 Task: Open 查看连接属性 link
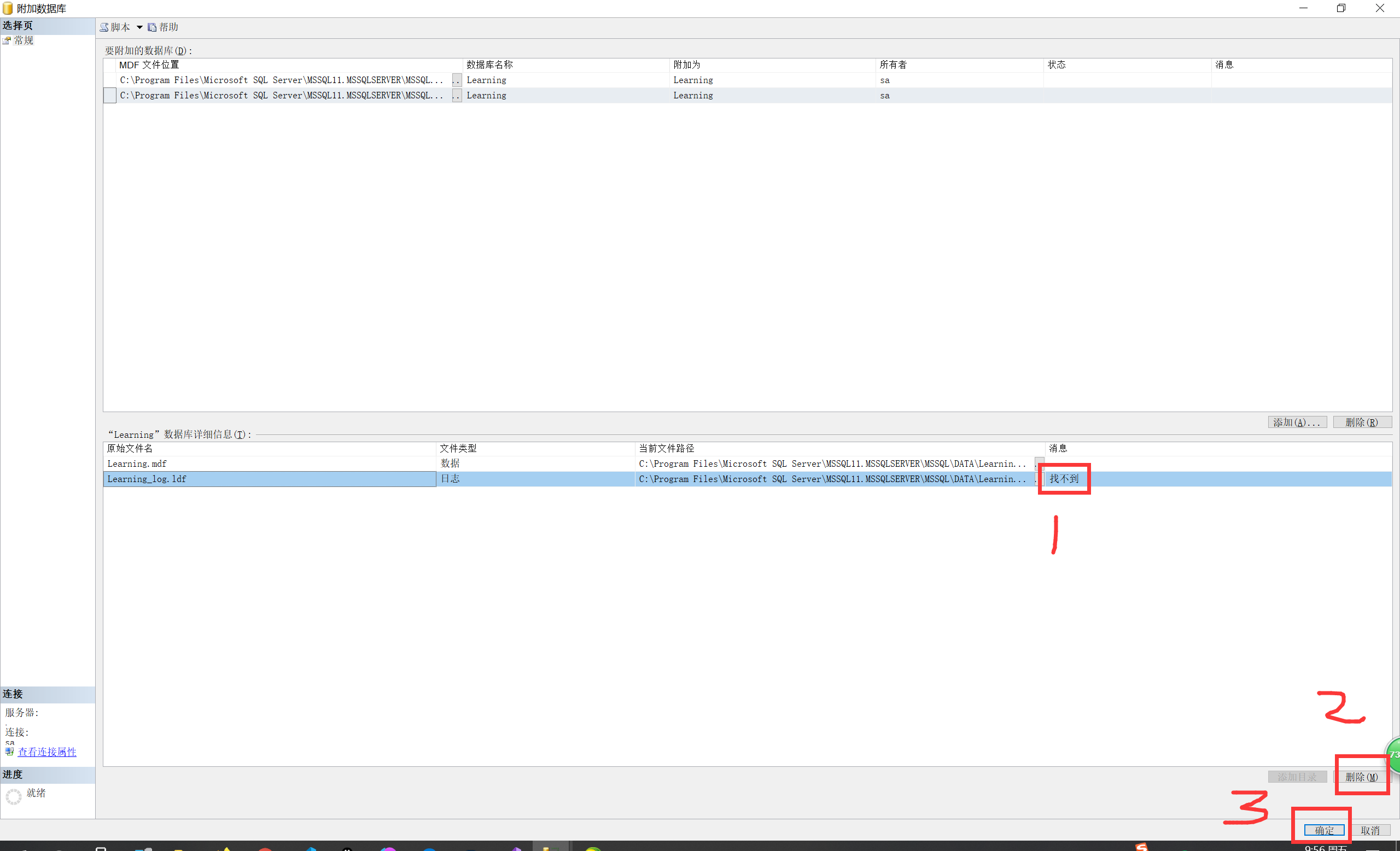tap(47, 752)
